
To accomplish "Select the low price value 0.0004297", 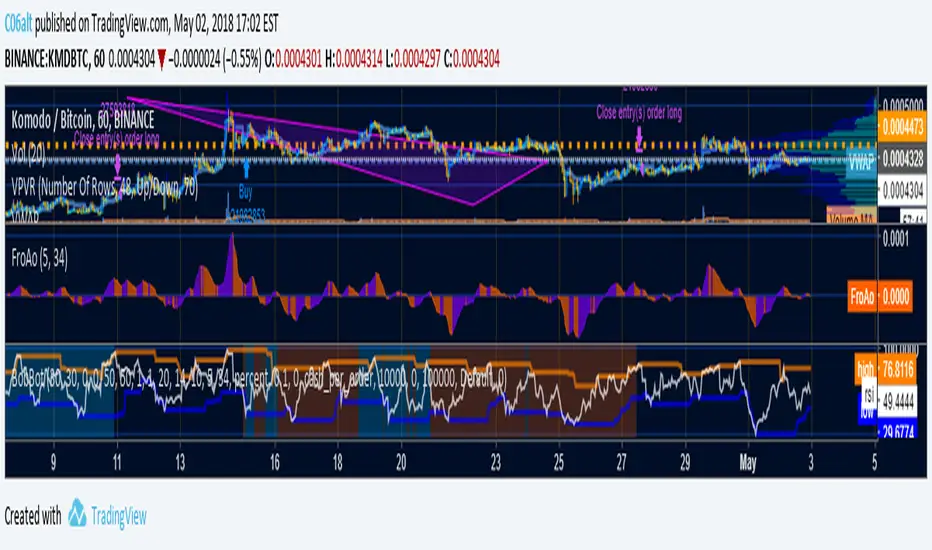I will 417,59.
